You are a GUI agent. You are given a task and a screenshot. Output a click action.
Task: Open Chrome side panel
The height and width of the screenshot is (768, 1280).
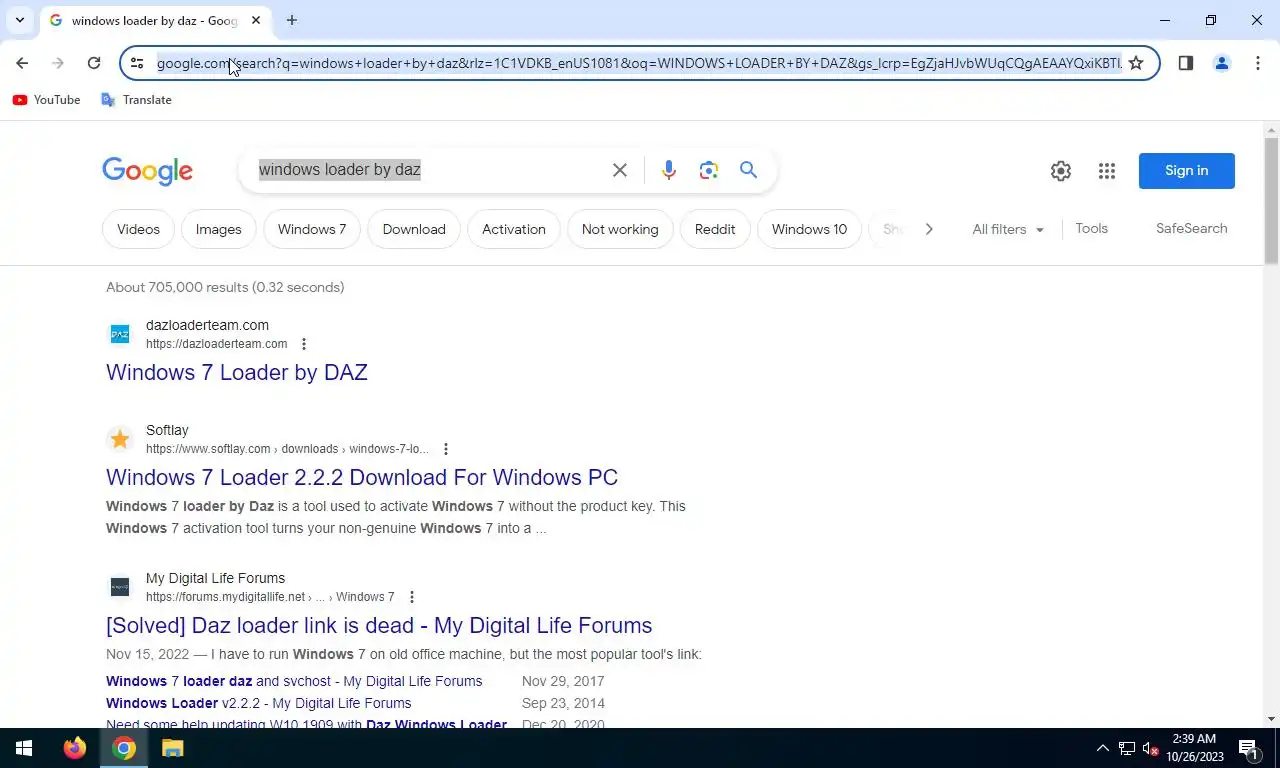click(x=1186, y=63)
